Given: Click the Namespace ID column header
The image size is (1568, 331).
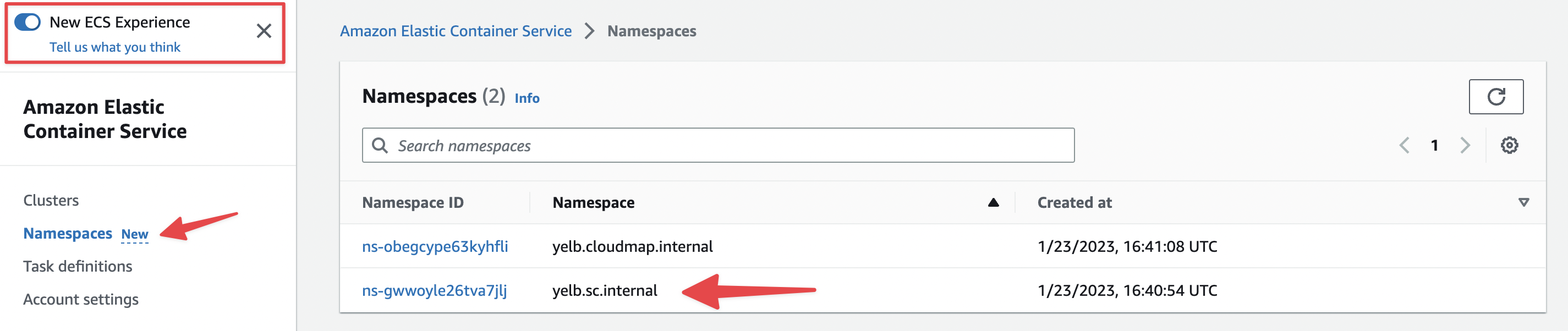Looking at the screenshot, I should (x=413, y=203).
